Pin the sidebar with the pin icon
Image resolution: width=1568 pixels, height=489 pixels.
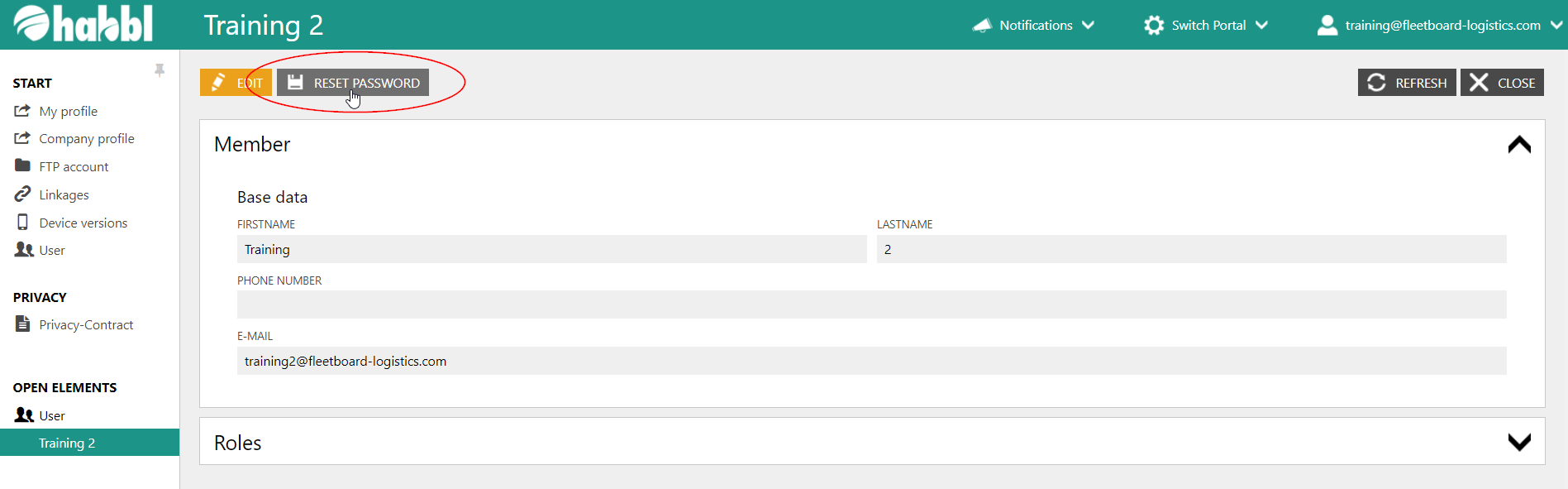click(160, 70)
